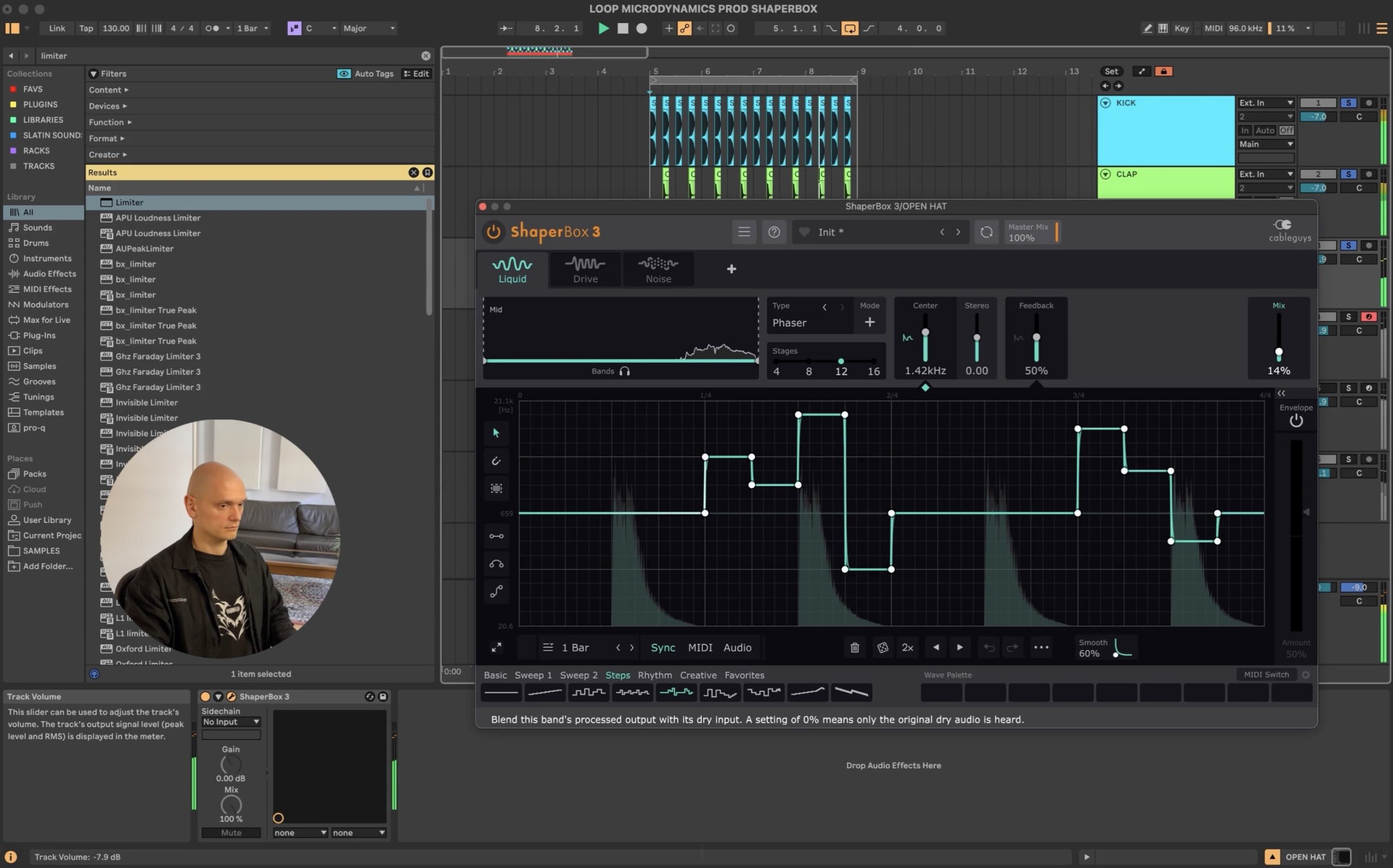
Task: Toggle the Ableton loop switch
Action: pos(849,28)
